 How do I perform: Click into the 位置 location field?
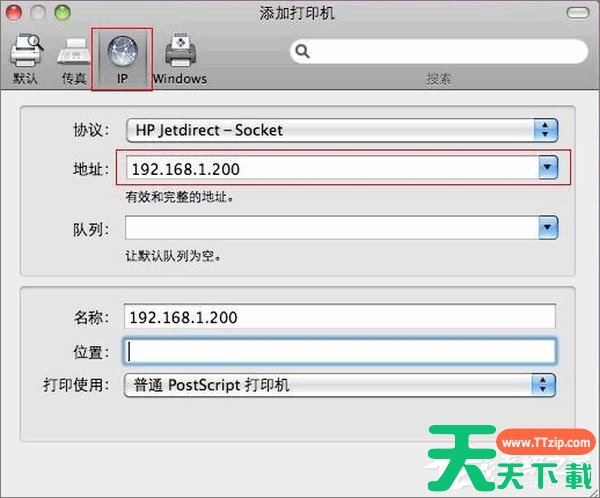coord(340,351)
